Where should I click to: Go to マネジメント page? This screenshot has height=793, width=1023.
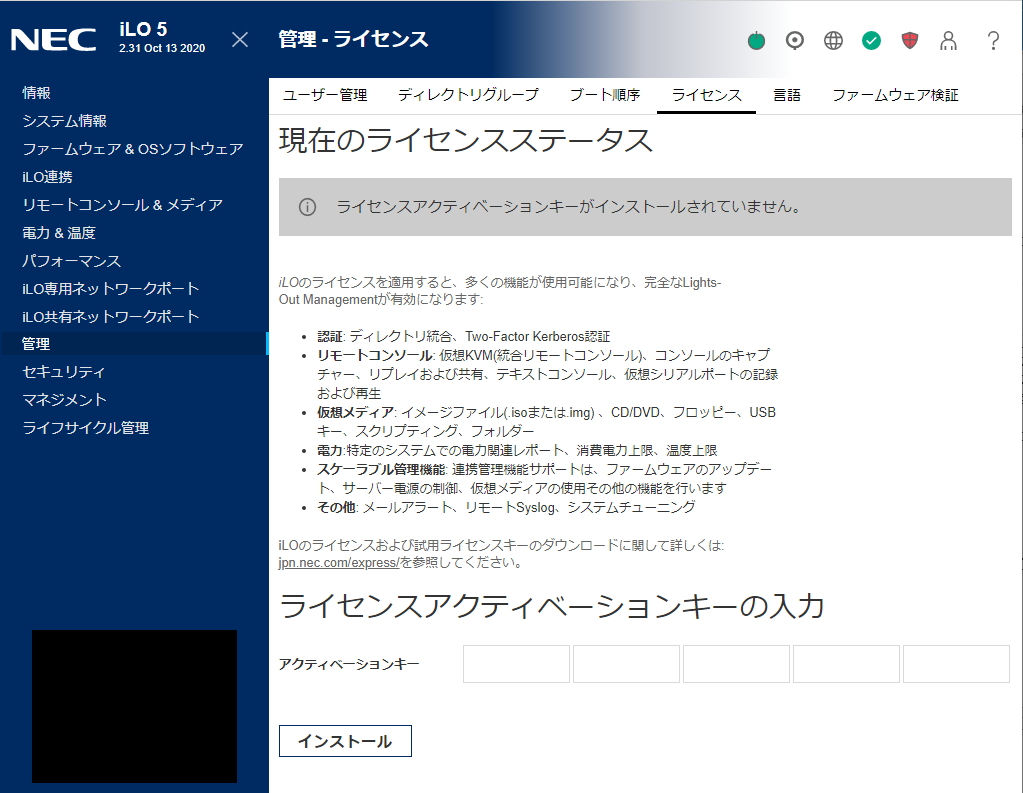[64, 399]
